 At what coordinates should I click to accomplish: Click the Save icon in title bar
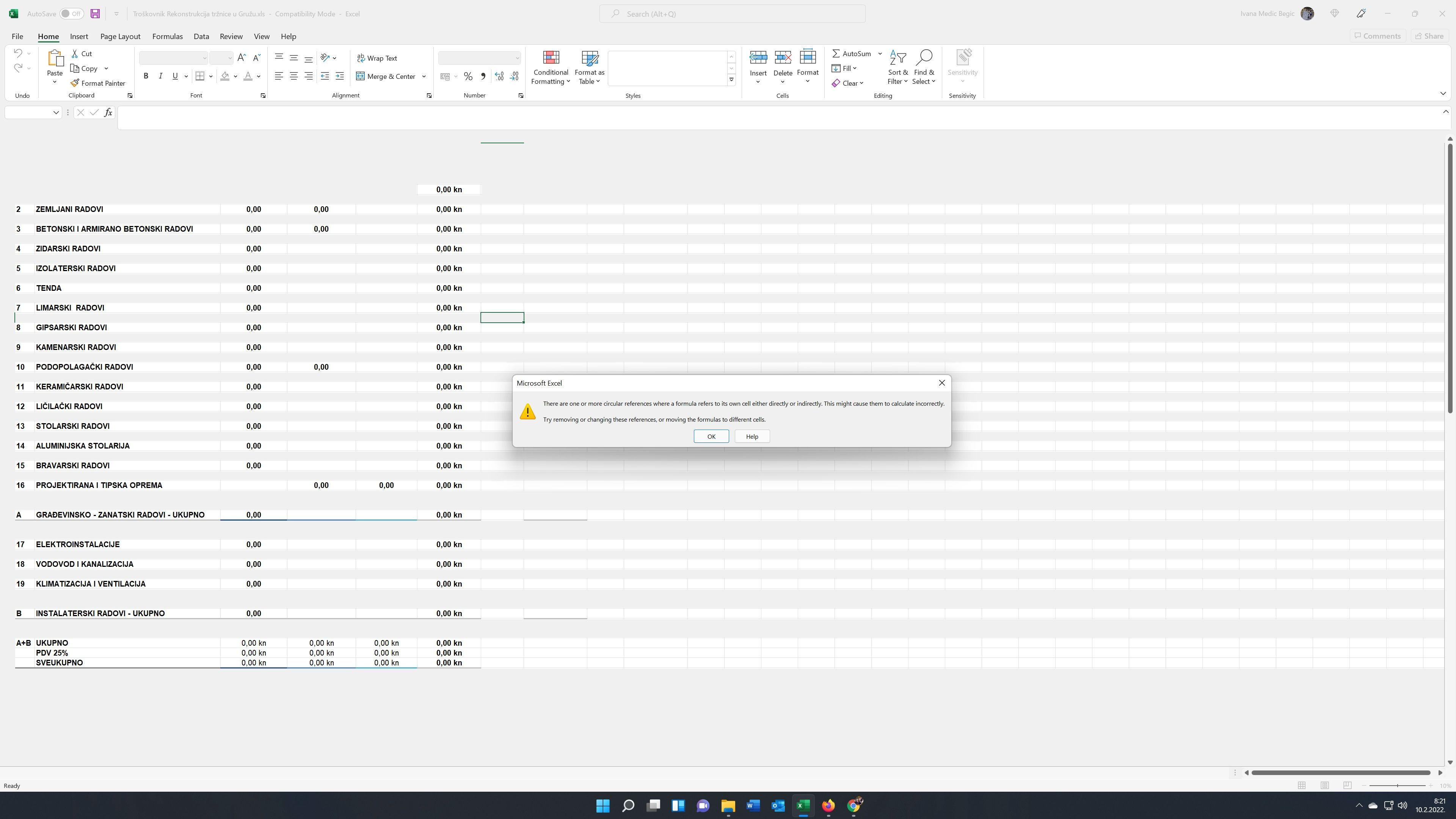tap(95, 14)
